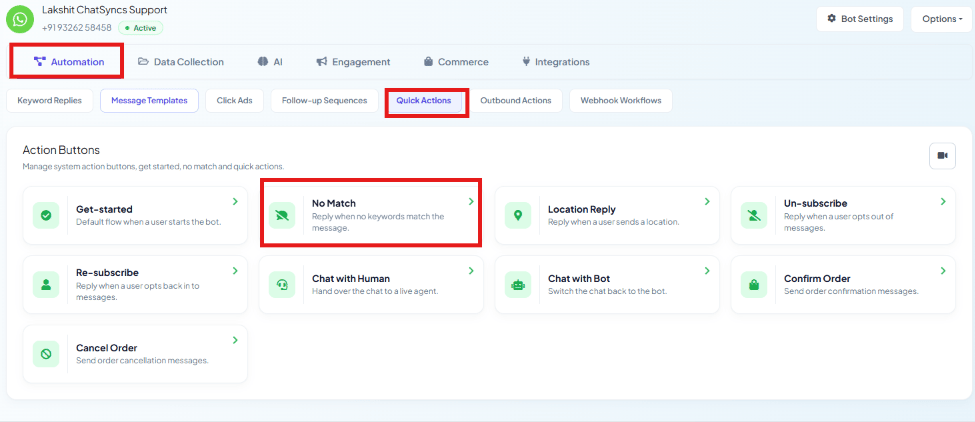Image resolution: width=975 pixels, height=422 pixels.
Task: Click the Commerce bag icon
Action: point(428,62)
